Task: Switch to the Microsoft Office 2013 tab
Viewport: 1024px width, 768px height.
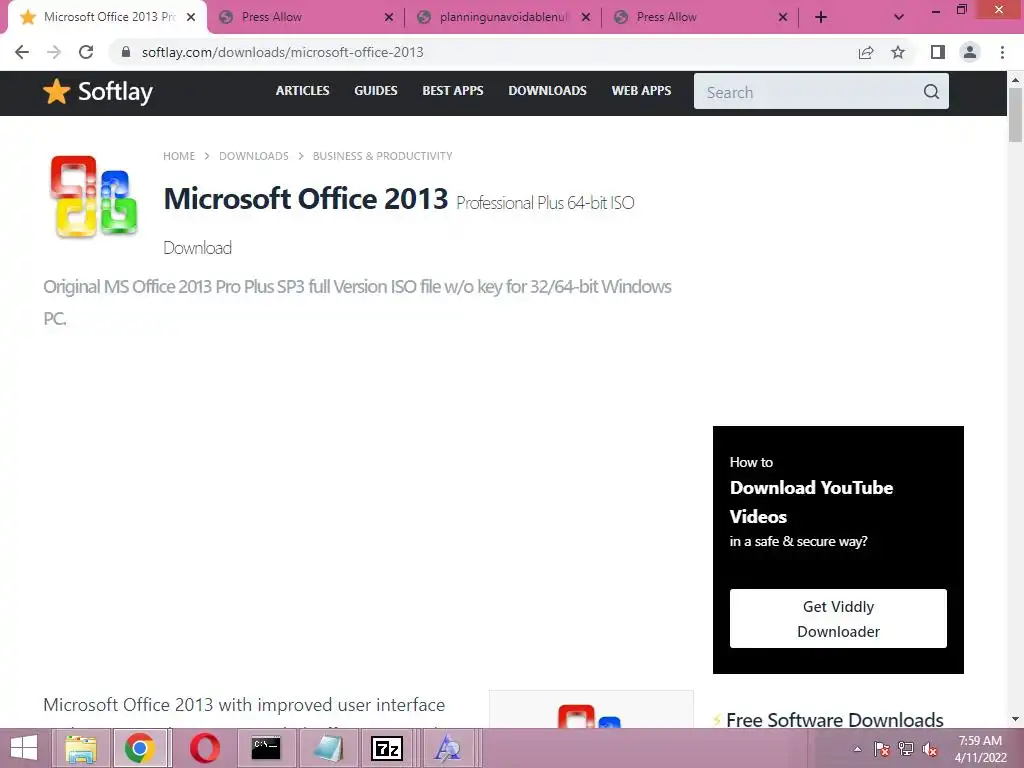Action: pos(108,18)
